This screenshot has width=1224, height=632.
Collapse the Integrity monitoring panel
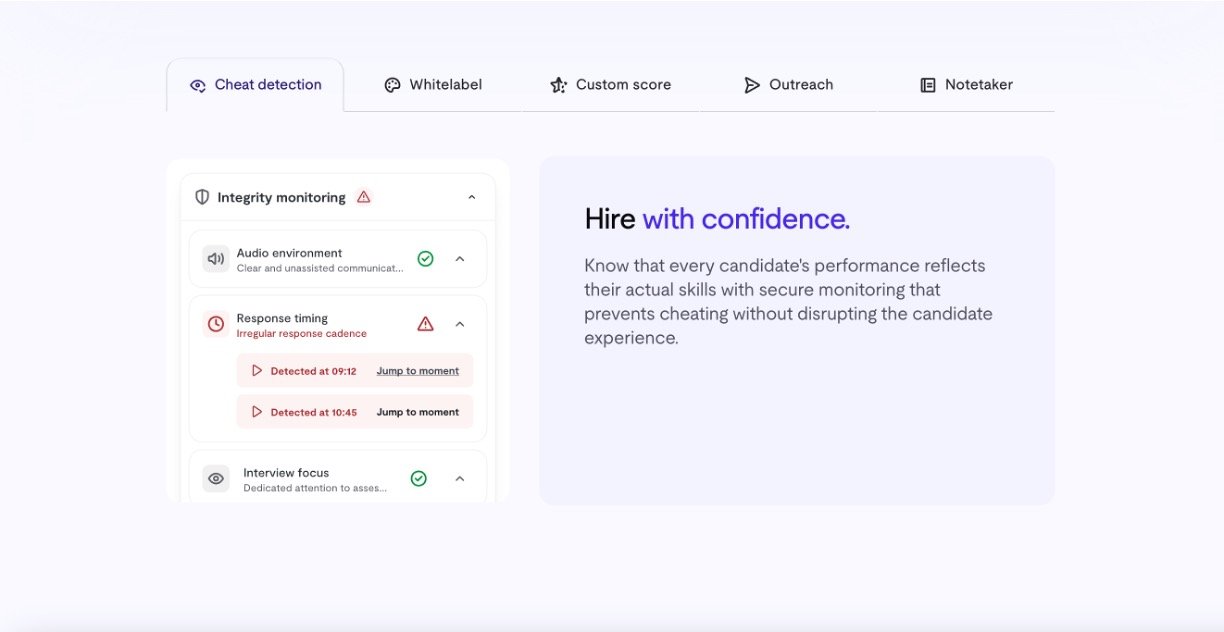(x=472, y=198)
